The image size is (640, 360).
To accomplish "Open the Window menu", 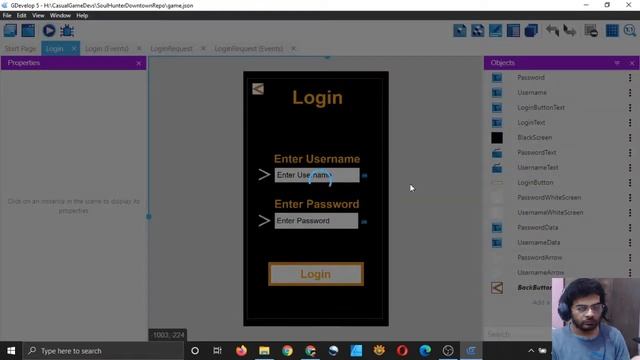I will (x=60, y=16).
